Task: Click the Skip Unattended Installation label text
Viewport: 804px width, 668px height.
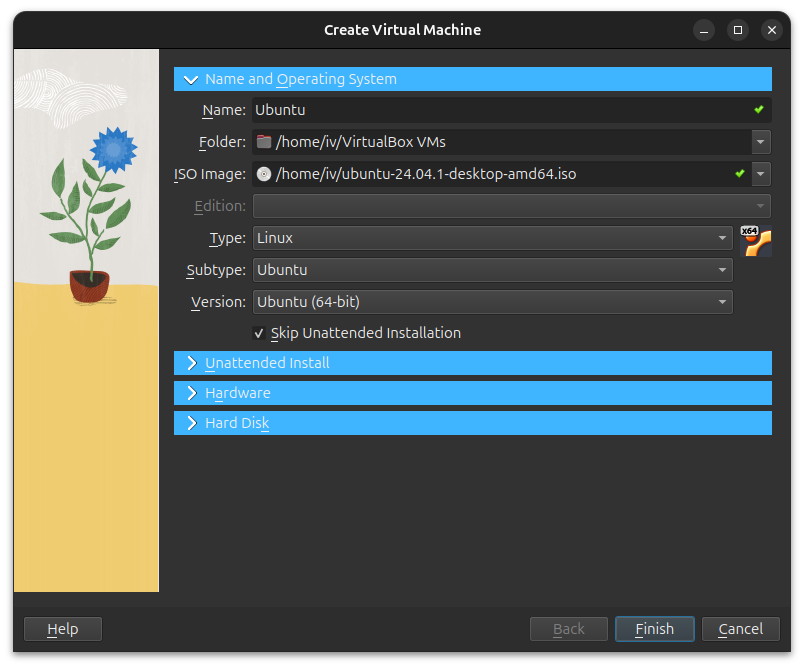Action: (x=366, y=333)
